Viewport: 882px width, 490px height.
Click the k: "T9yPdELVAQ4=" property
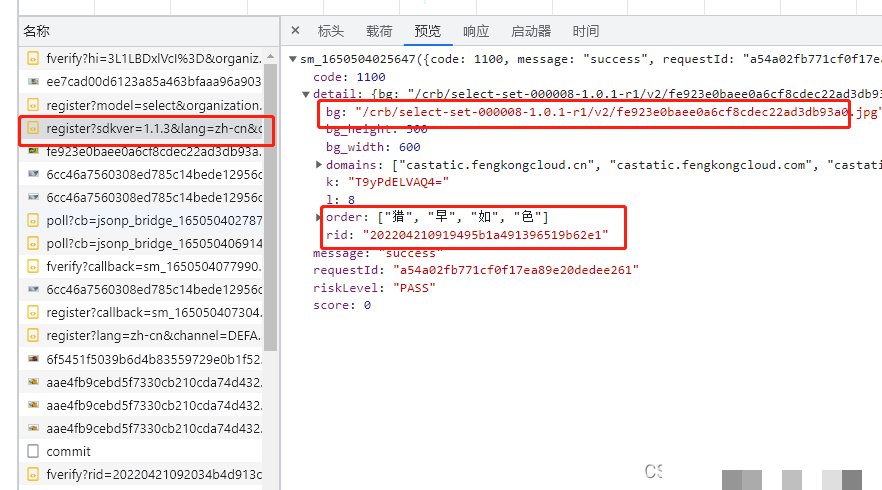click(x=387, y=182)
